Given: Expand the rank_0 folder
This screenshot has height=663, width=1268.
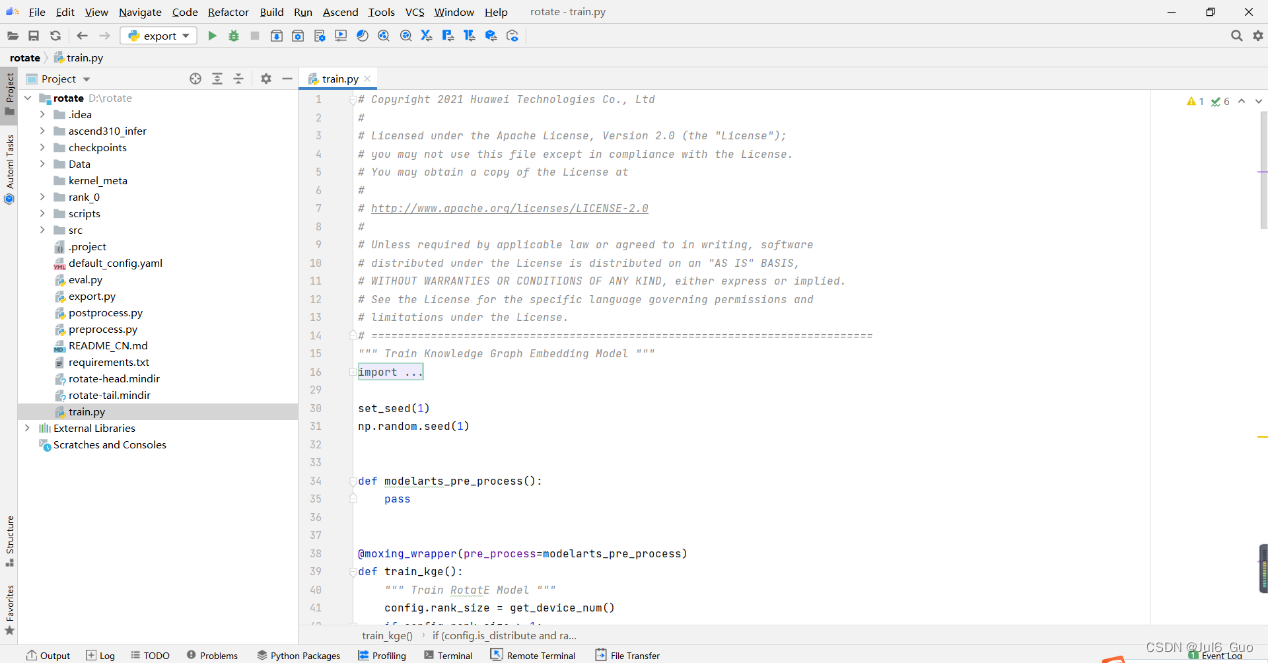Looking at the screenshot, I should click(43, 197).
